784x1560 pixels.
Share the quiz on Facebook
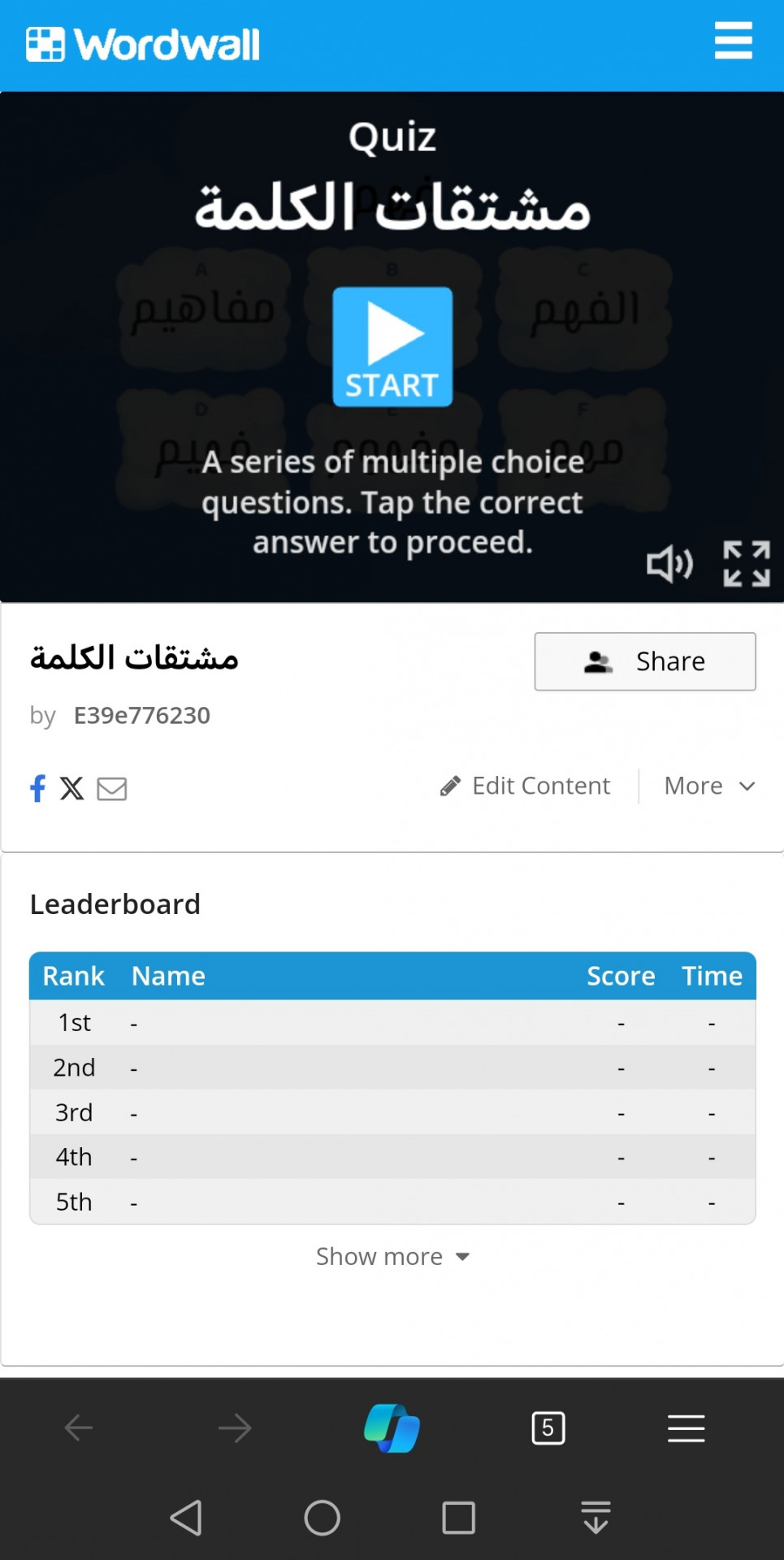38,787
